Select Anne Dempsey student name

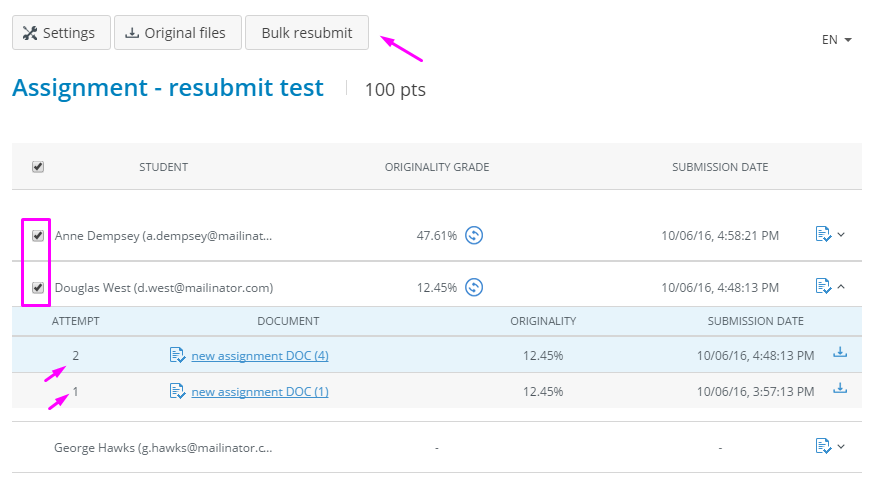point(163,236)
